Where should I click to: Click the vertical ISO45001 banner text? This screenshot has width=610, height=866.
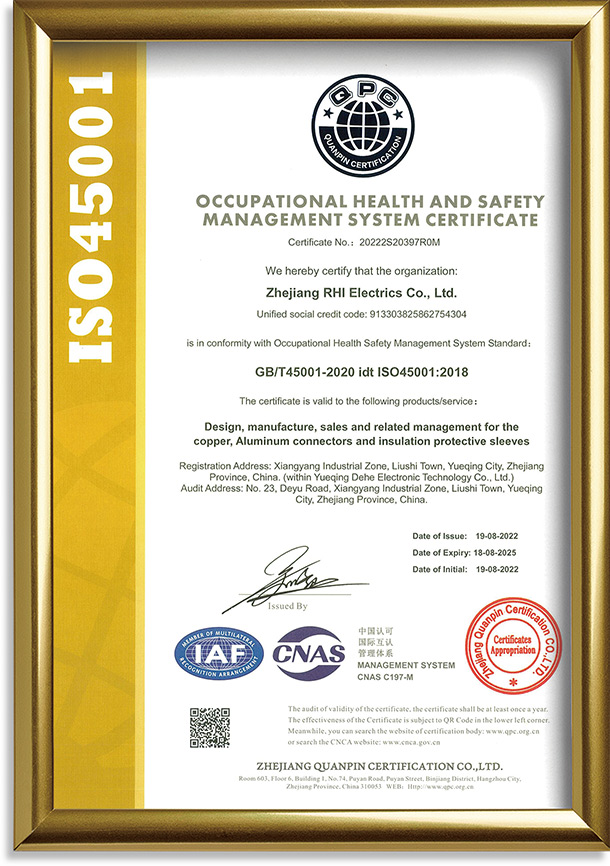(x=91, y=217)
